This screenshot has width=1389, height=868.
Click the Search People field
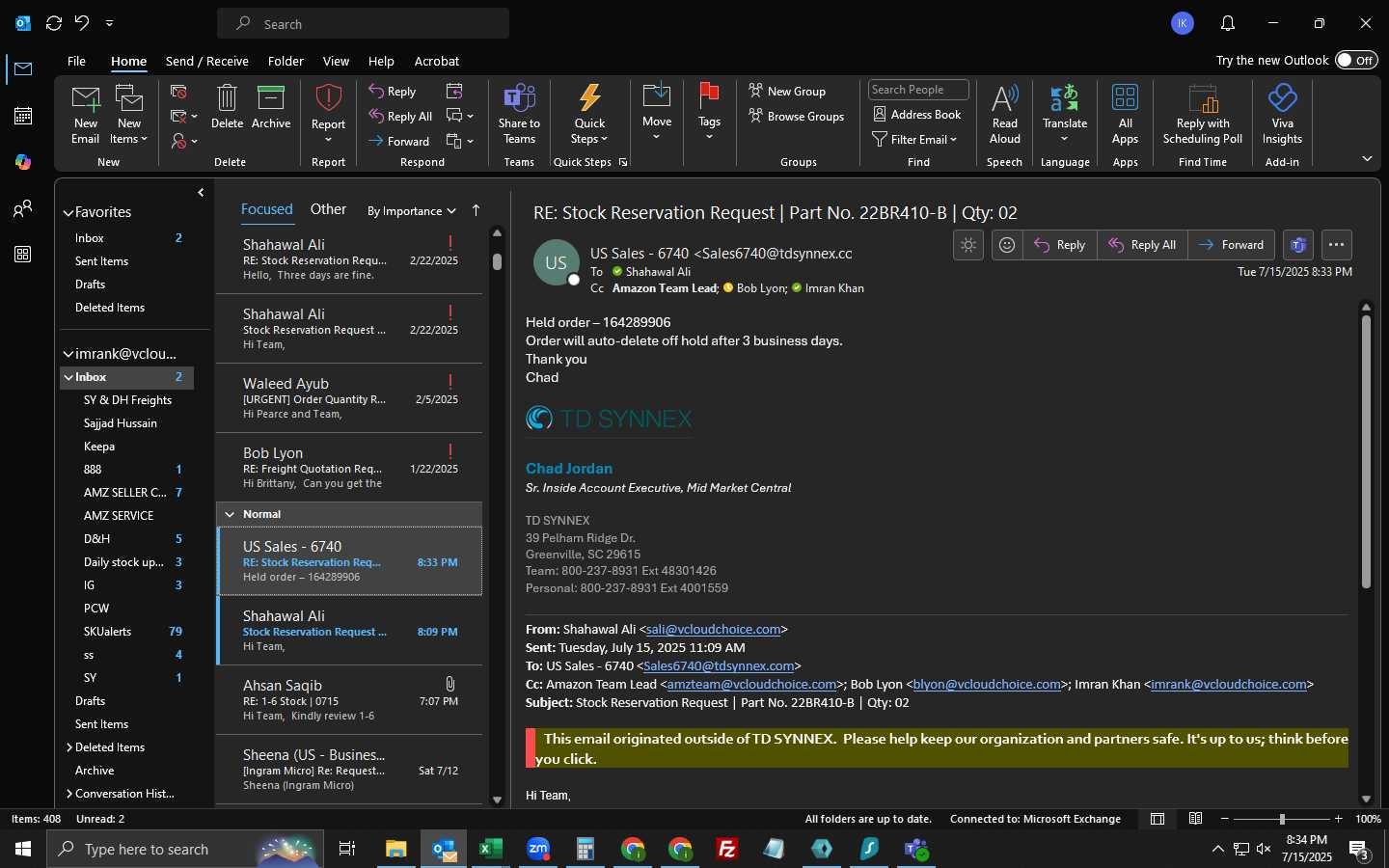[x=918, y=90]
